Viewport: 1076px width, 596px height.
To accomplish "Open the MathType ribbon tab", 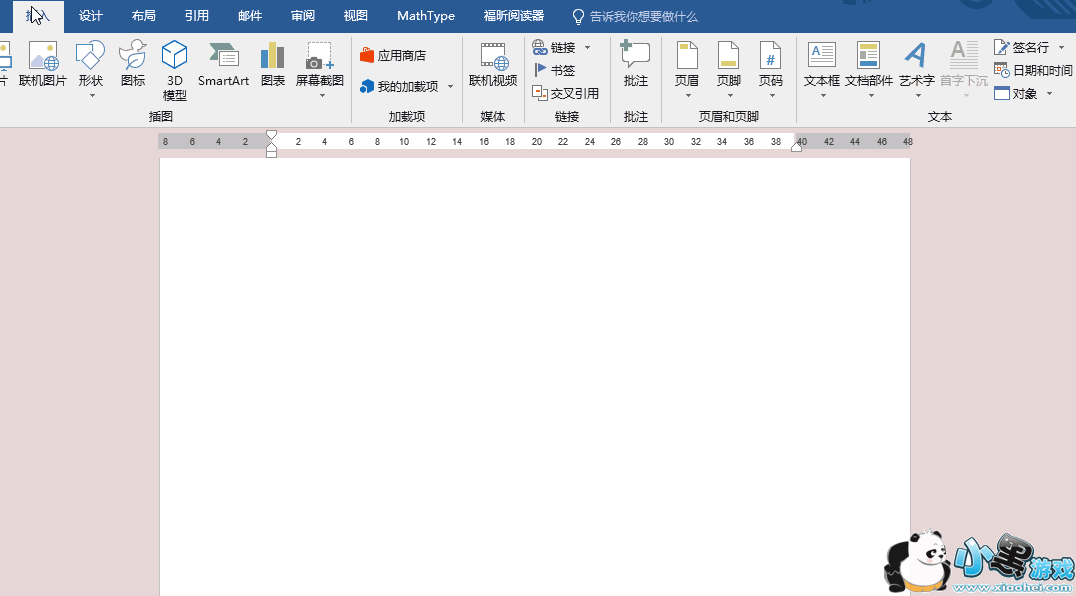I will (x=425, y=16).
